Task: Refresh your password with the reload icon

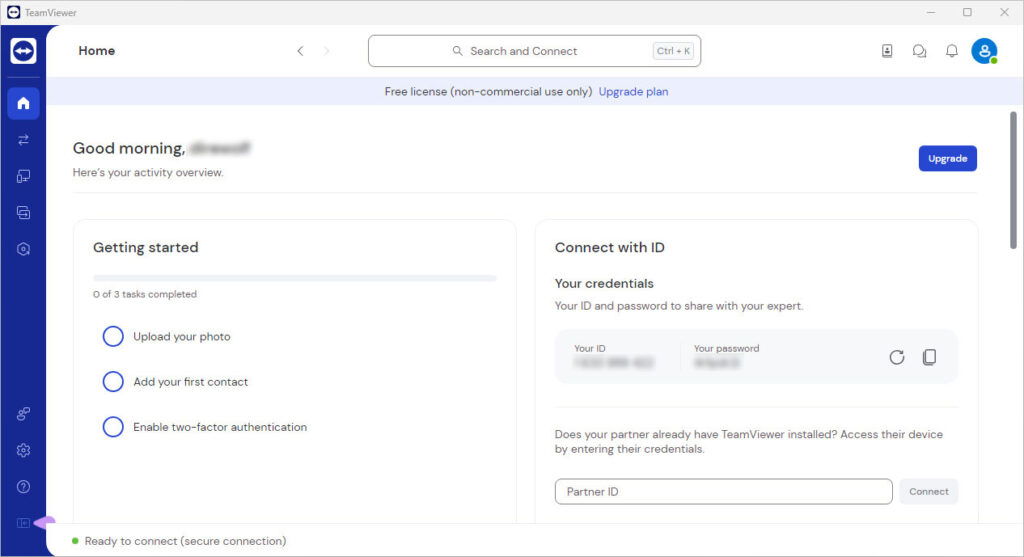Action: coord(897,357)
